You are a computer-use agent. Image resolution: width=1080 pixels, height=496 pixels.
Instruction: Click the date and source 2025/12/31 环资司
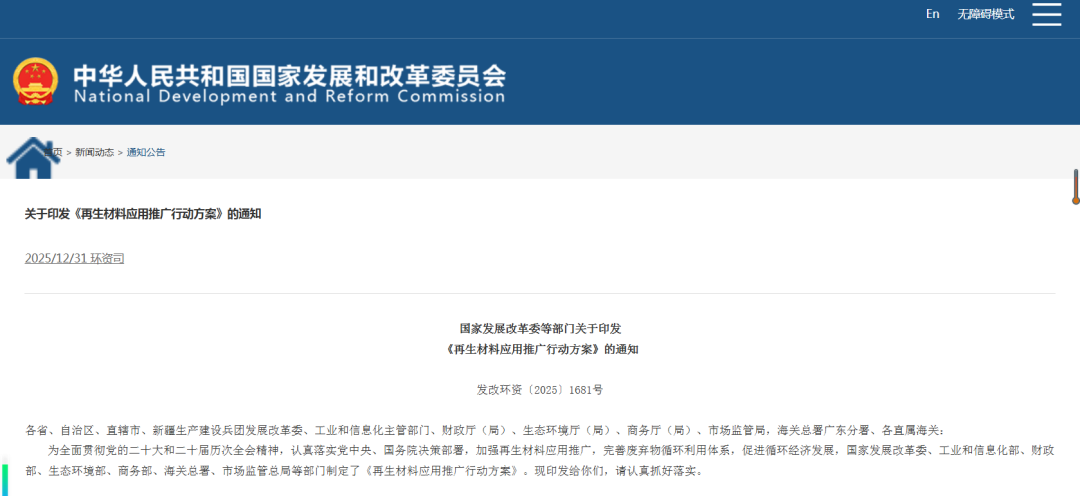coord(75,258)
